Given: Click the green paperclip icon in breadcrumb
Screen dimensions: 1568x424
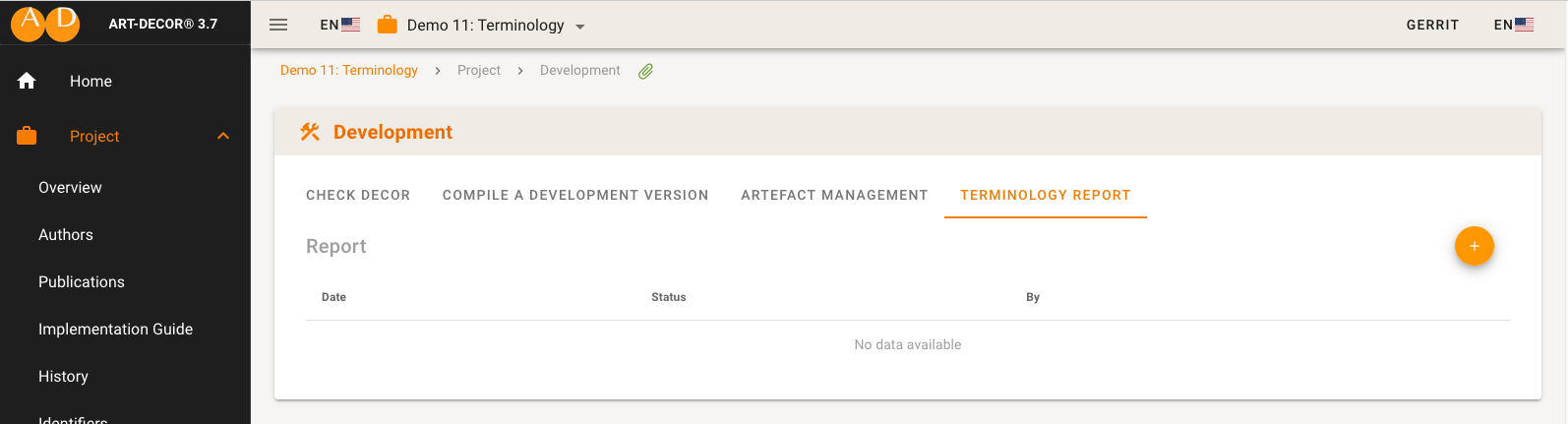Looking at the screenshot, I should point(646,71).
